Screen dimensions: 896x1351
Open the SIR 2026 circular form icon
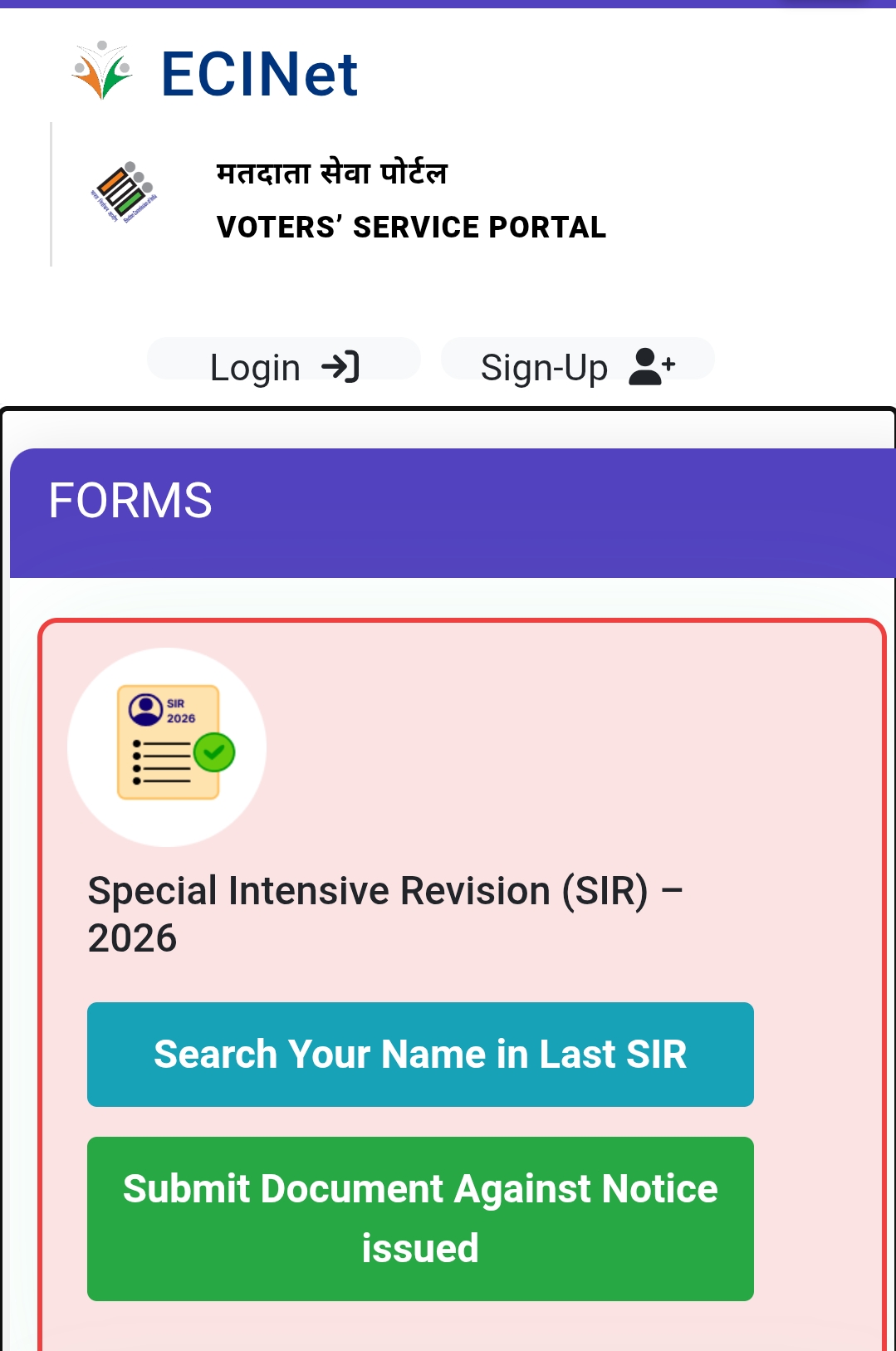point(167,747)
